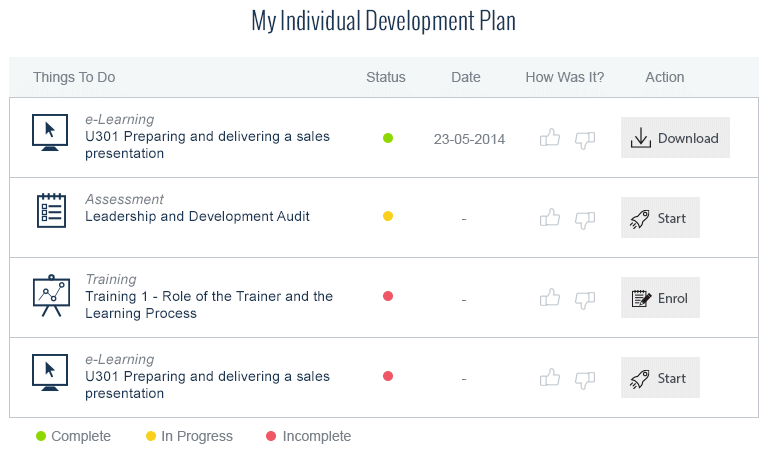Click the green status dot of the first row
The width and height of the screenshot is (772, 454).
388,137
